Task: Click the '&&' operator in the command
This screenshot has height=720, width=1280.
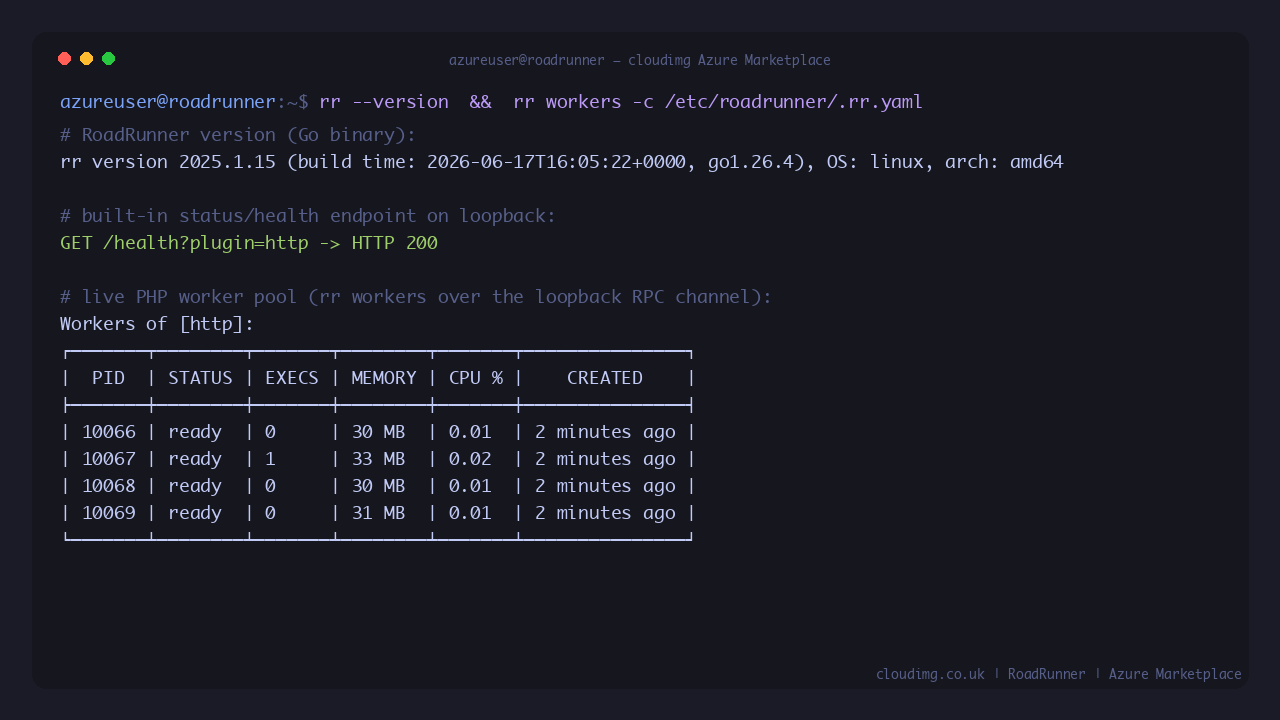Action: coord(481,102)
